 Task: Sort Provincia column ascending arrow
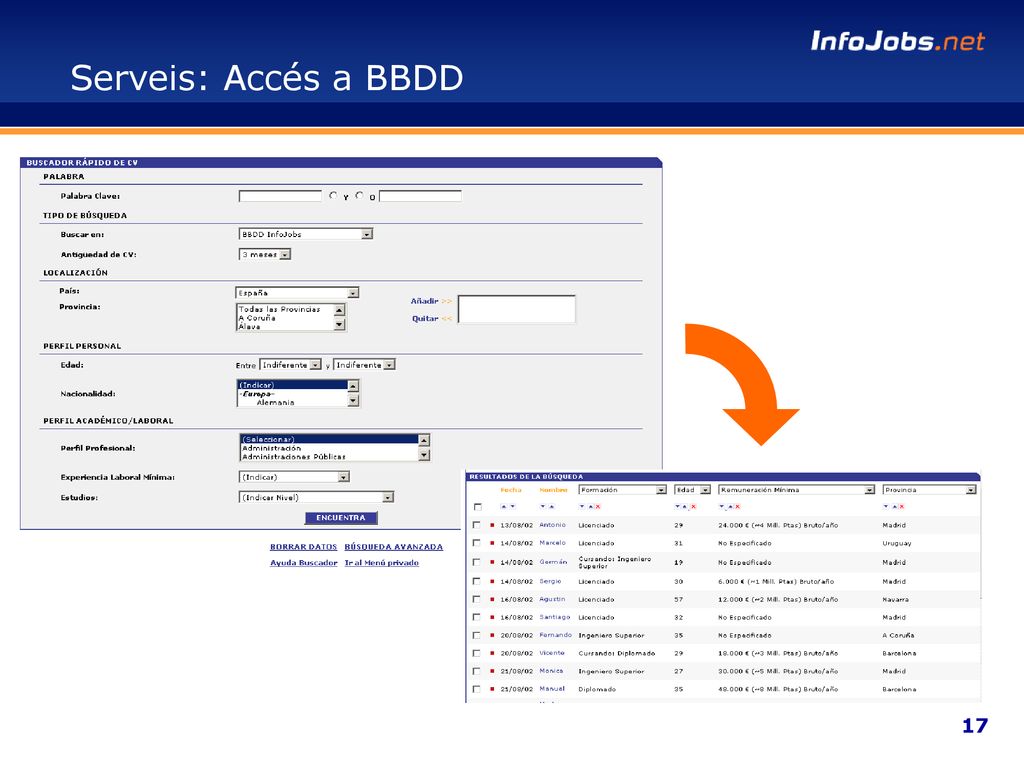tap(893, 506)
